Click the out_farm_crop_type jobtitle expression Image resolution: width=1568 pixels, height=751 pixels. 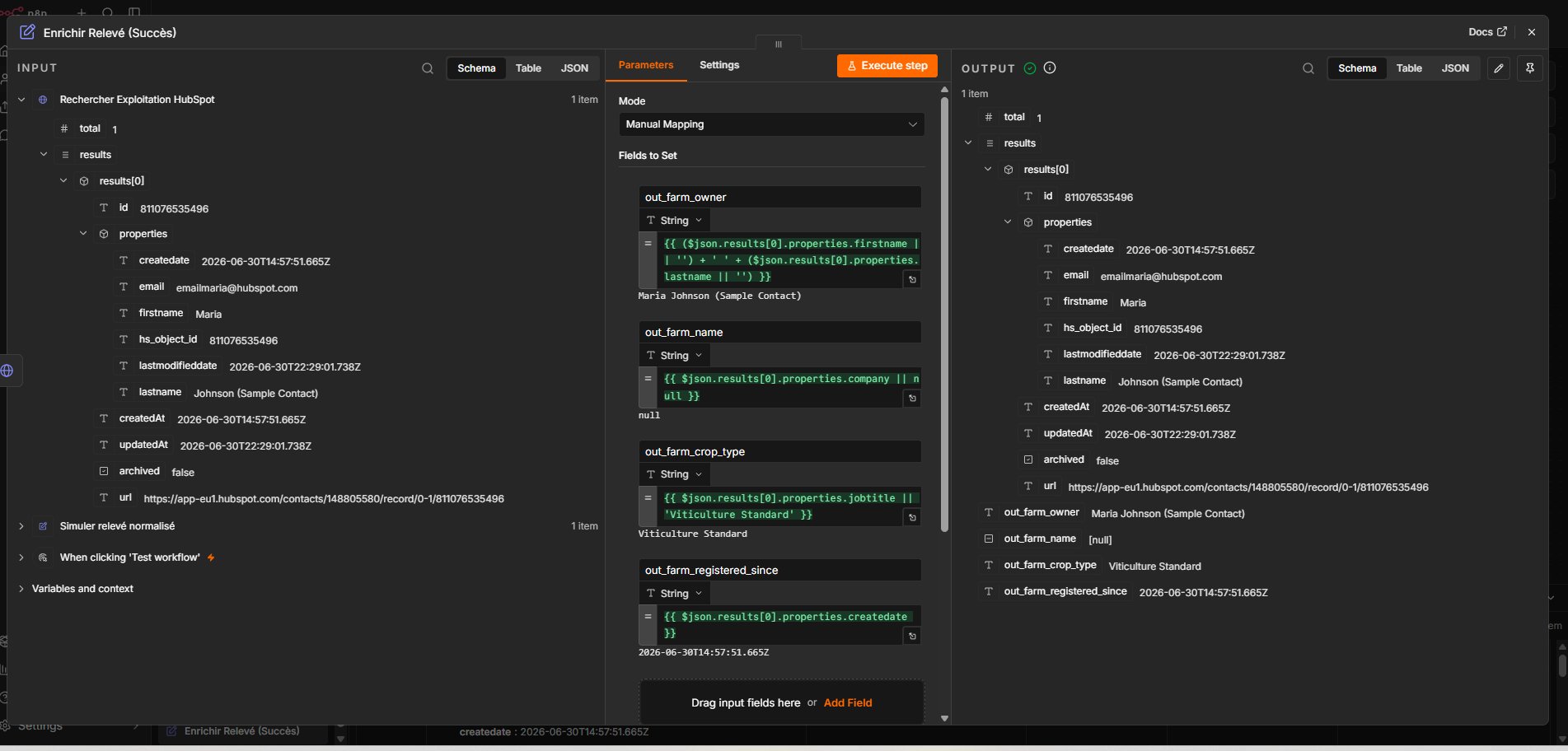point(789,506)
